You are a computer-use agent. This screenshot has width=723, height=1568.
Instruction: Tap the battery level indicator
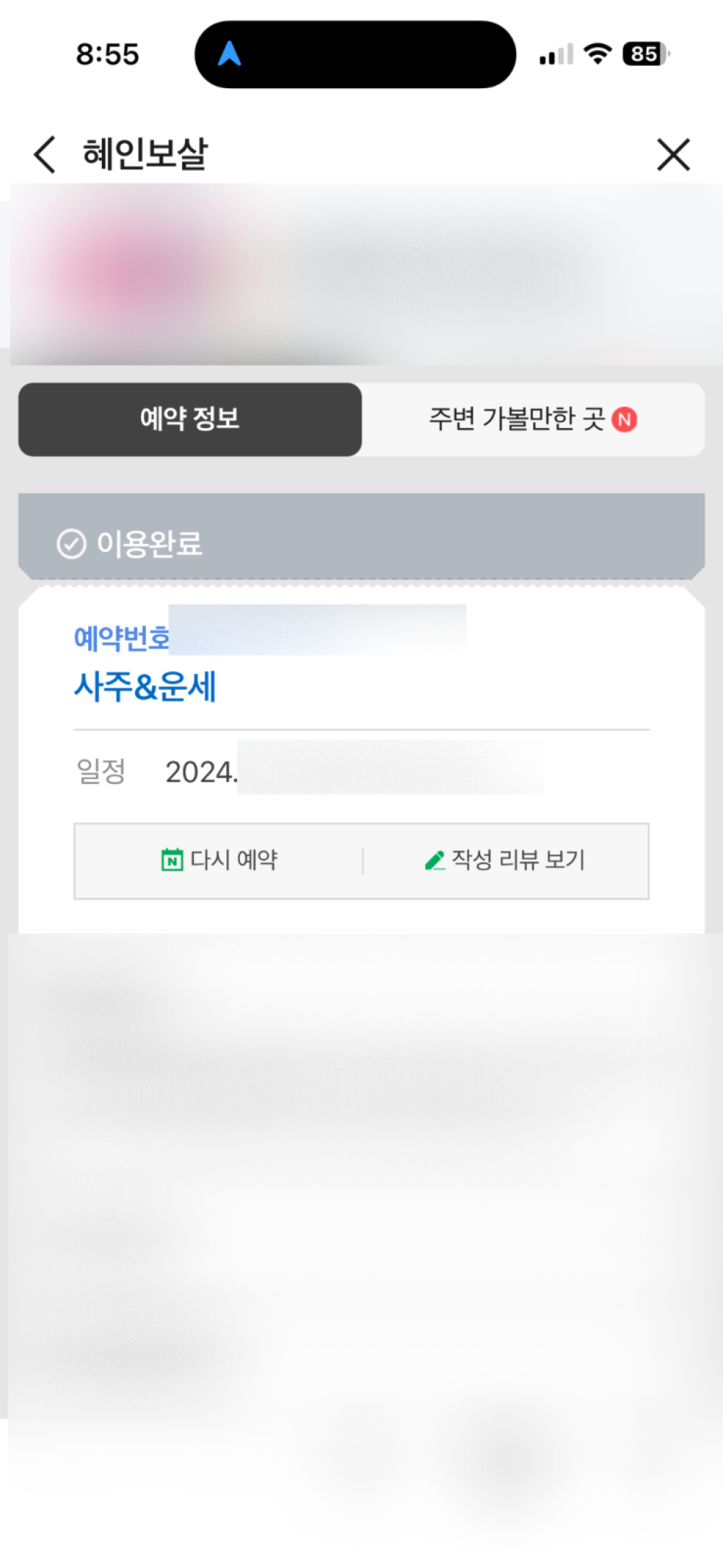coord(646,54)
